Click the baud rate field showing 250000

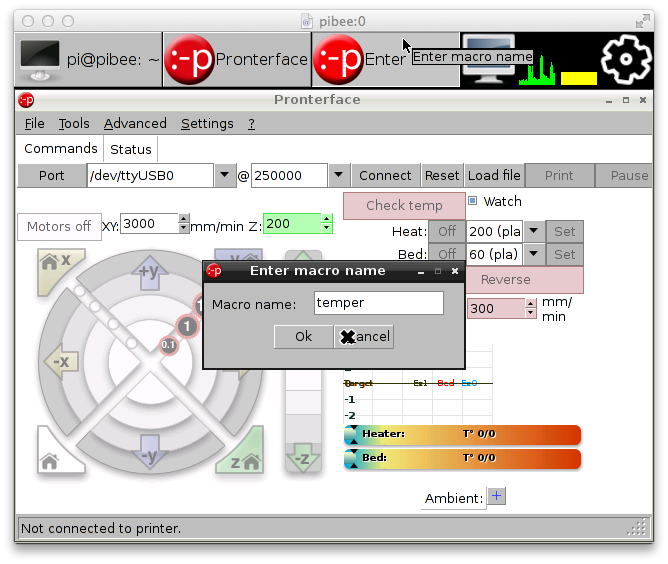(x=289, y=176)
